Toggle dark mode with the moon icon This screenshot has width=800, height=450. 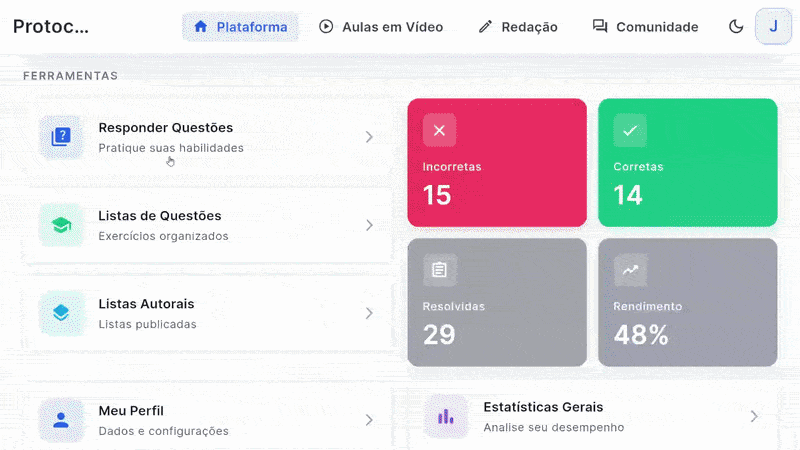(736, 27)
